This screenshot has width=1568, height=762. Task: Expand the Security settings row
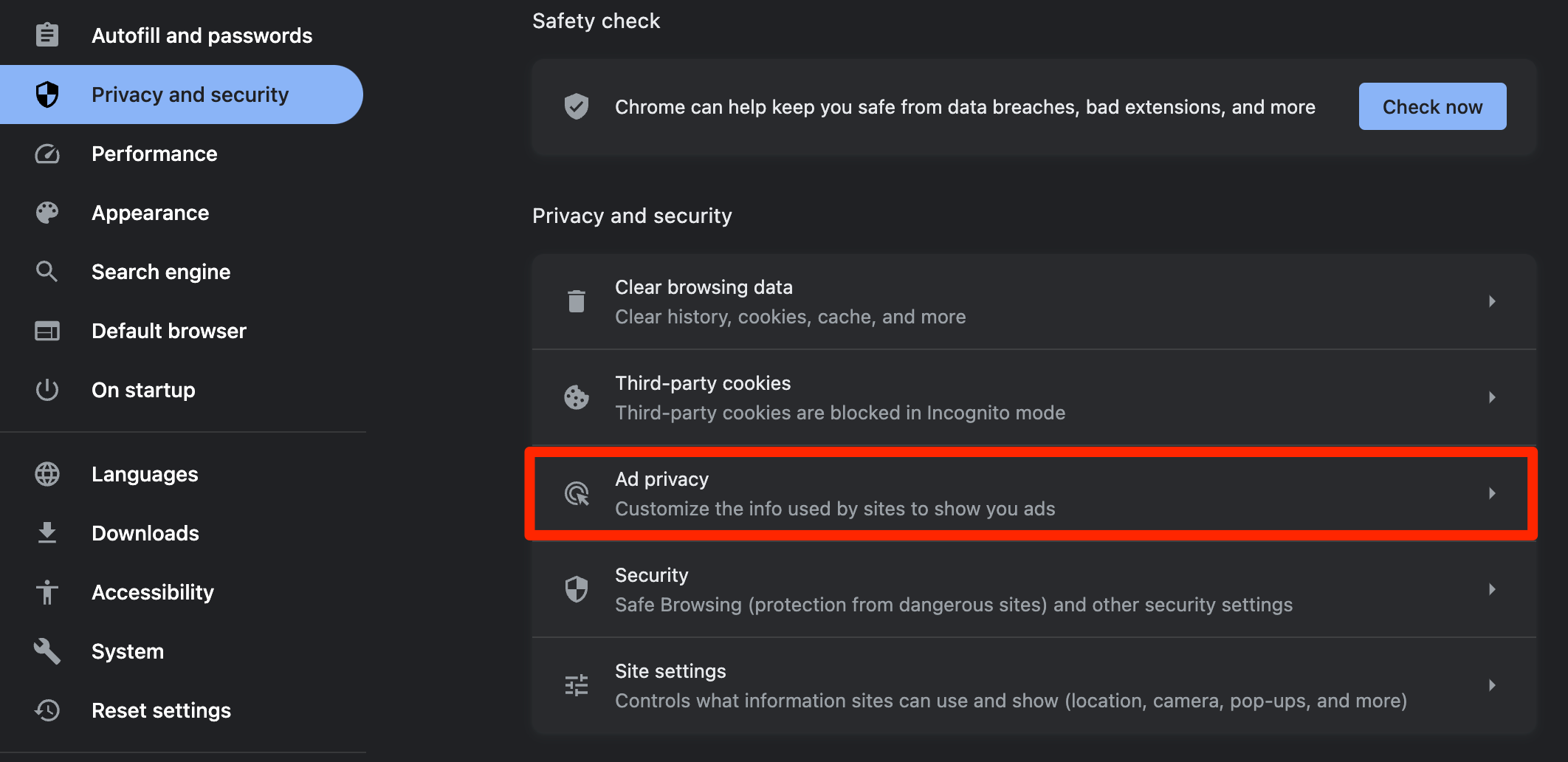point(1034,589)
